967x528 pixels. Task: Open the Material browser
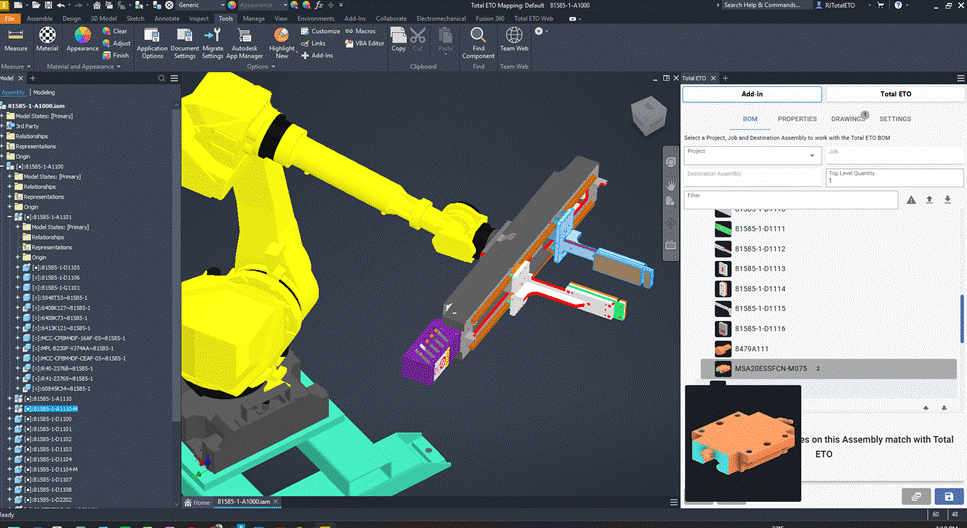(x=47, y=38)
